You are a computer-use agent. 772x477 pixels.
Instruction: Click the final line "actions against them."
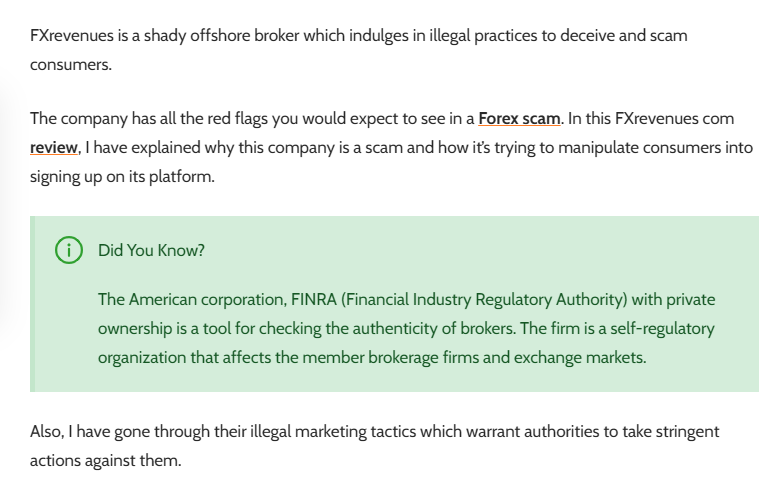pyautogui.click(x=106, y=461)
